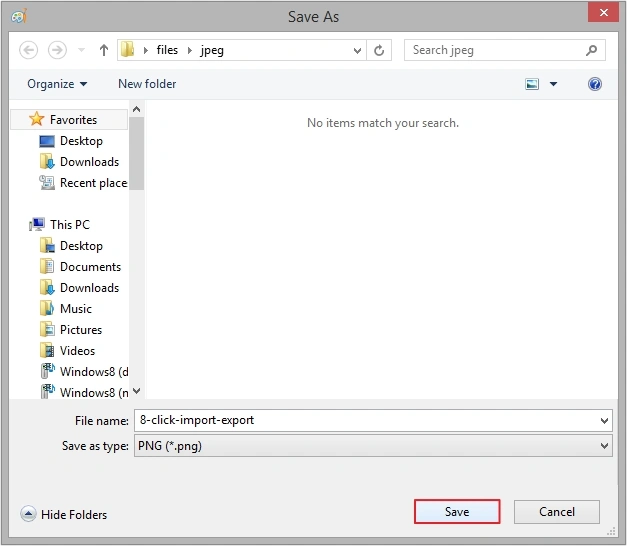
Task: Click the search magnifier icon
Action: point(593,50)
